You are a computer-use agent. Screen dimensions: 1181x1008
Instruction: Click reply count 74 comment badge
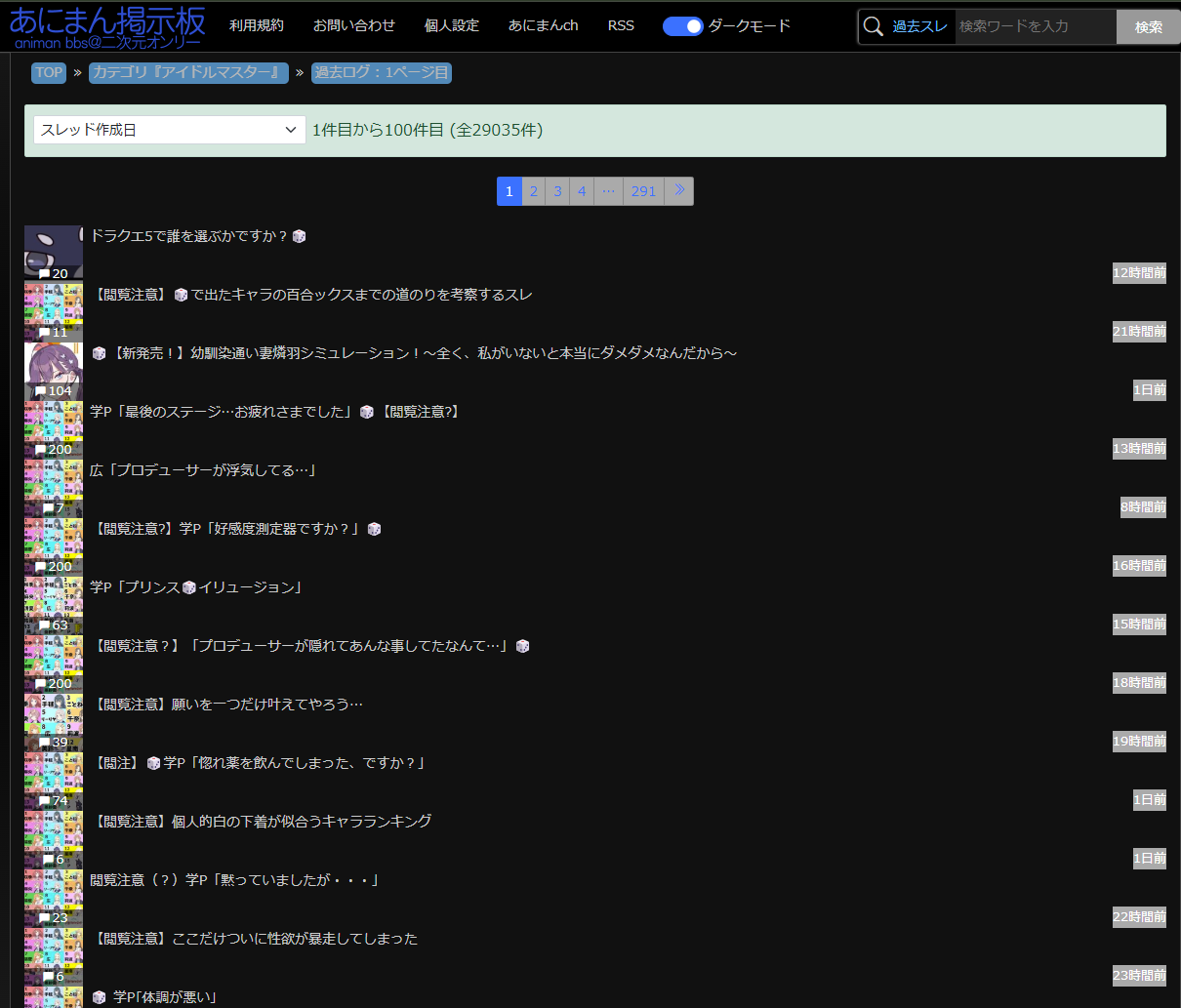[54, 801]
